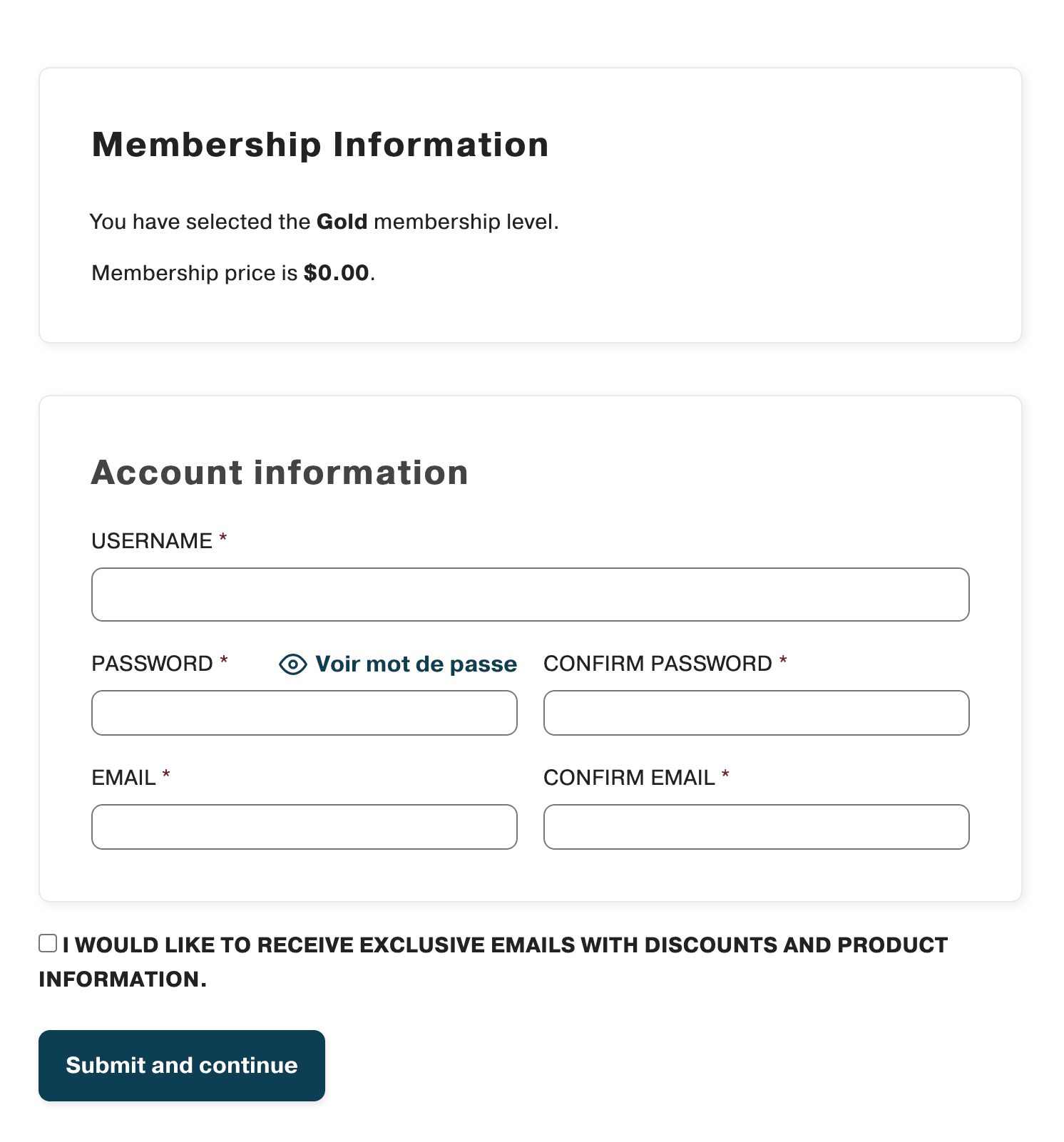Click the Membership Information heading
This screenshot has width=1064, height=1142.
[319, 145]
